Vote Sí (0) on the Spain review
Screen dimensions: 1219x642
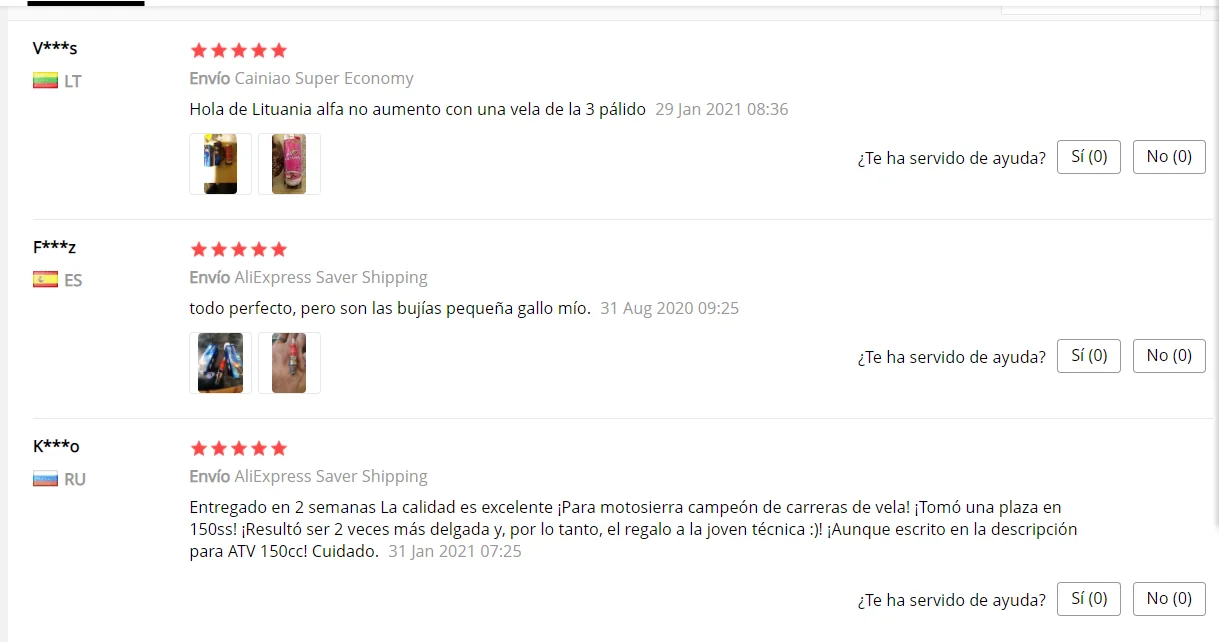(x=1089, y=356)
